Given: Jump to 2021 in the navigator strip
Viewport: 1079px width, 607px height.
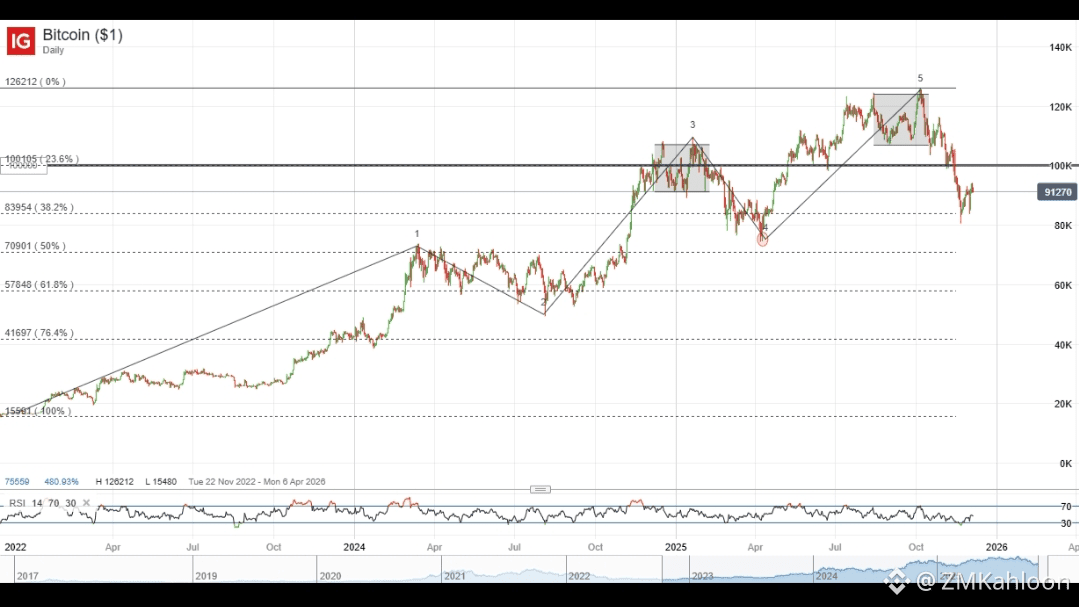Looking at the screenshot, I should pyautogui.click(x=455, y=576).
